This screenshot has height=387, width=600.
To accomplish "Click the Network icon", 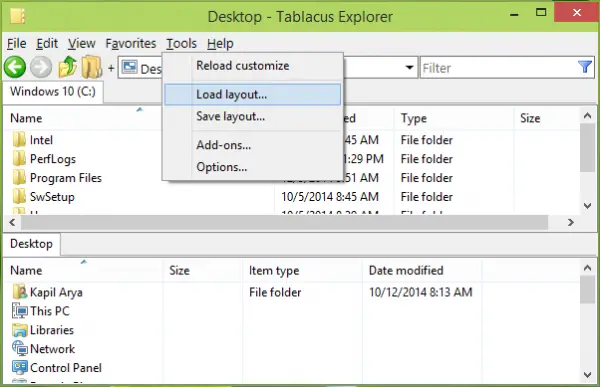I will click(20, 349).
